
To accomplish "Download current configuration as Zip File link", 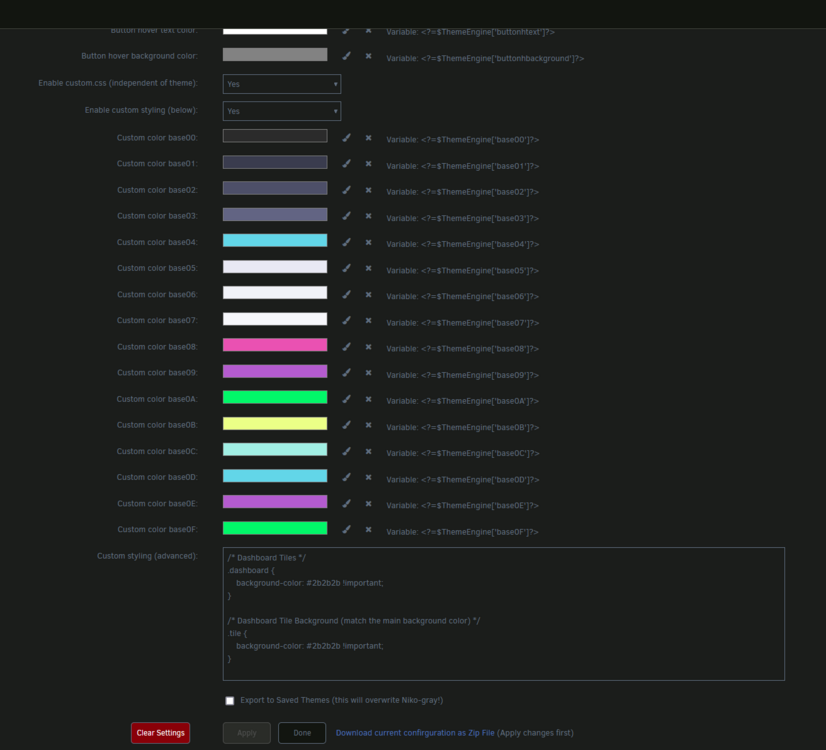I will 415,733.
